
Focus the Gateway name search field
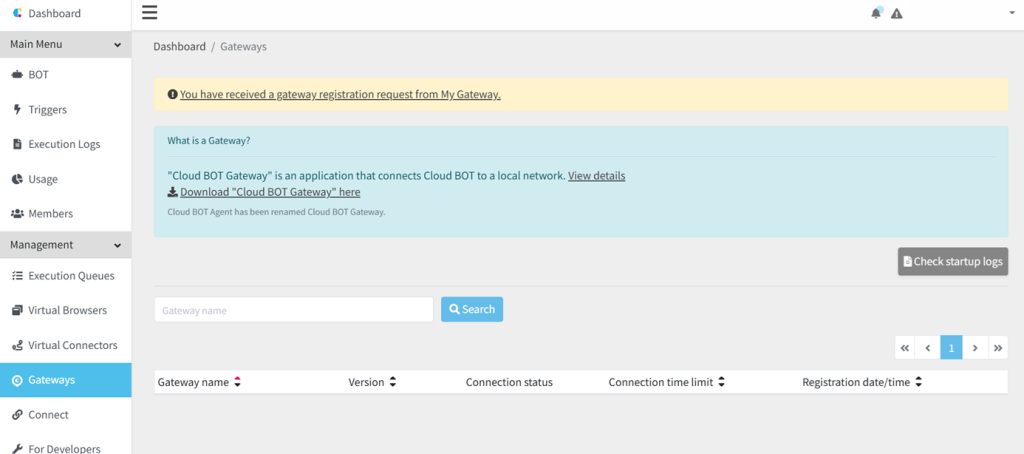point(294,310)
